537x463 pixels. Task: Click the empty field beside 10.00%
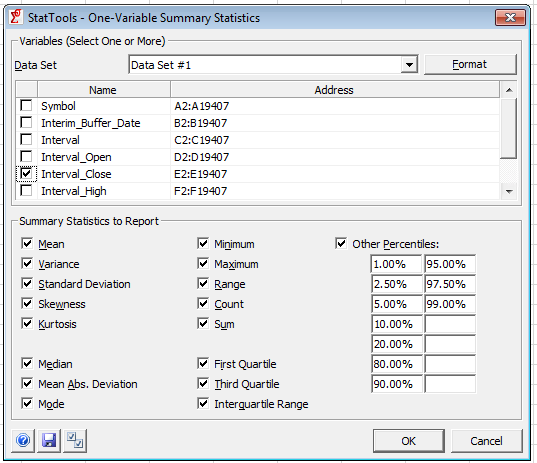pos(450,324)
